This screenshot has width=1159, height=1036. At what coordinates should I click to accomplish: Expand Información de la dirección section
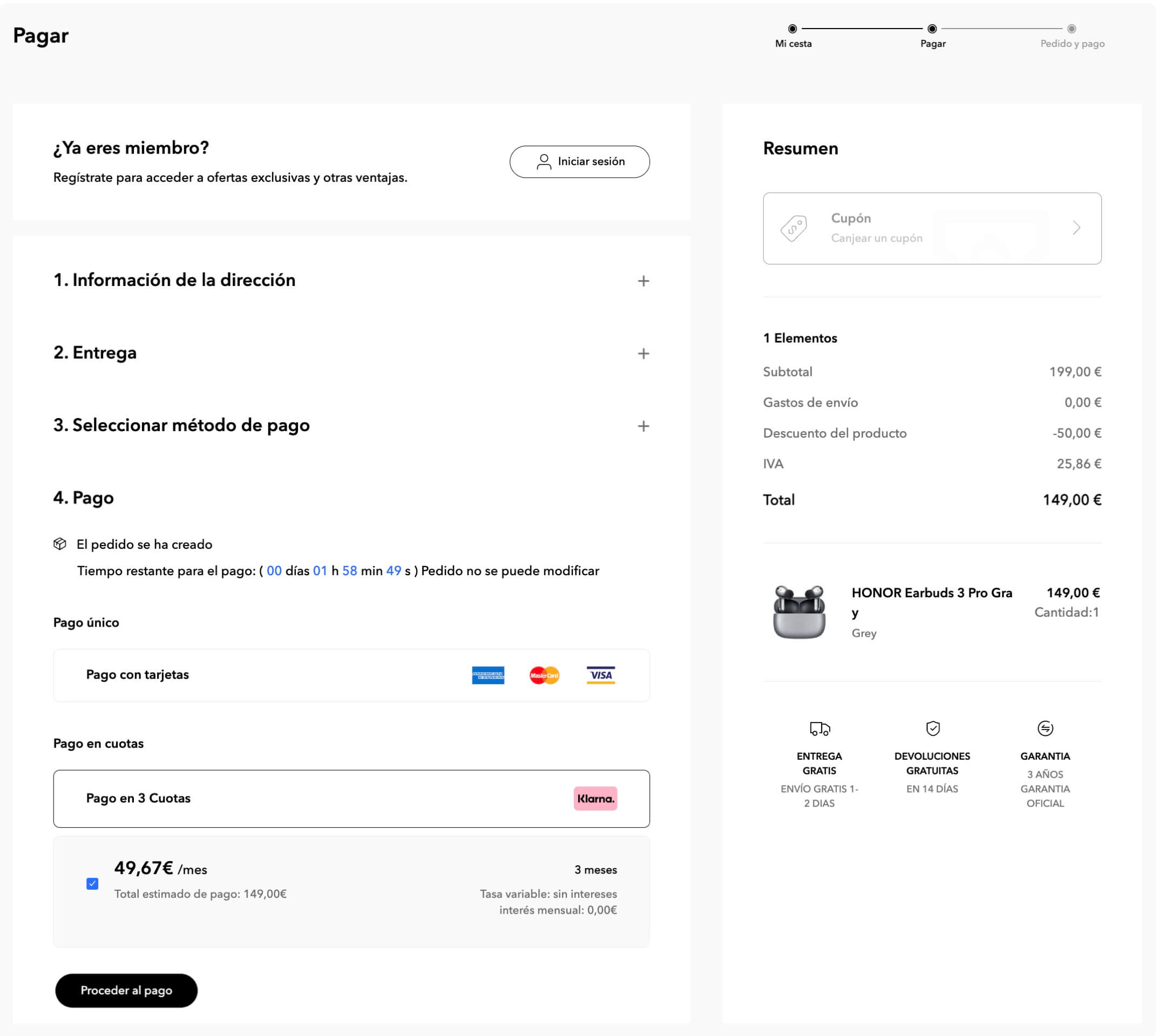[643, 281]
